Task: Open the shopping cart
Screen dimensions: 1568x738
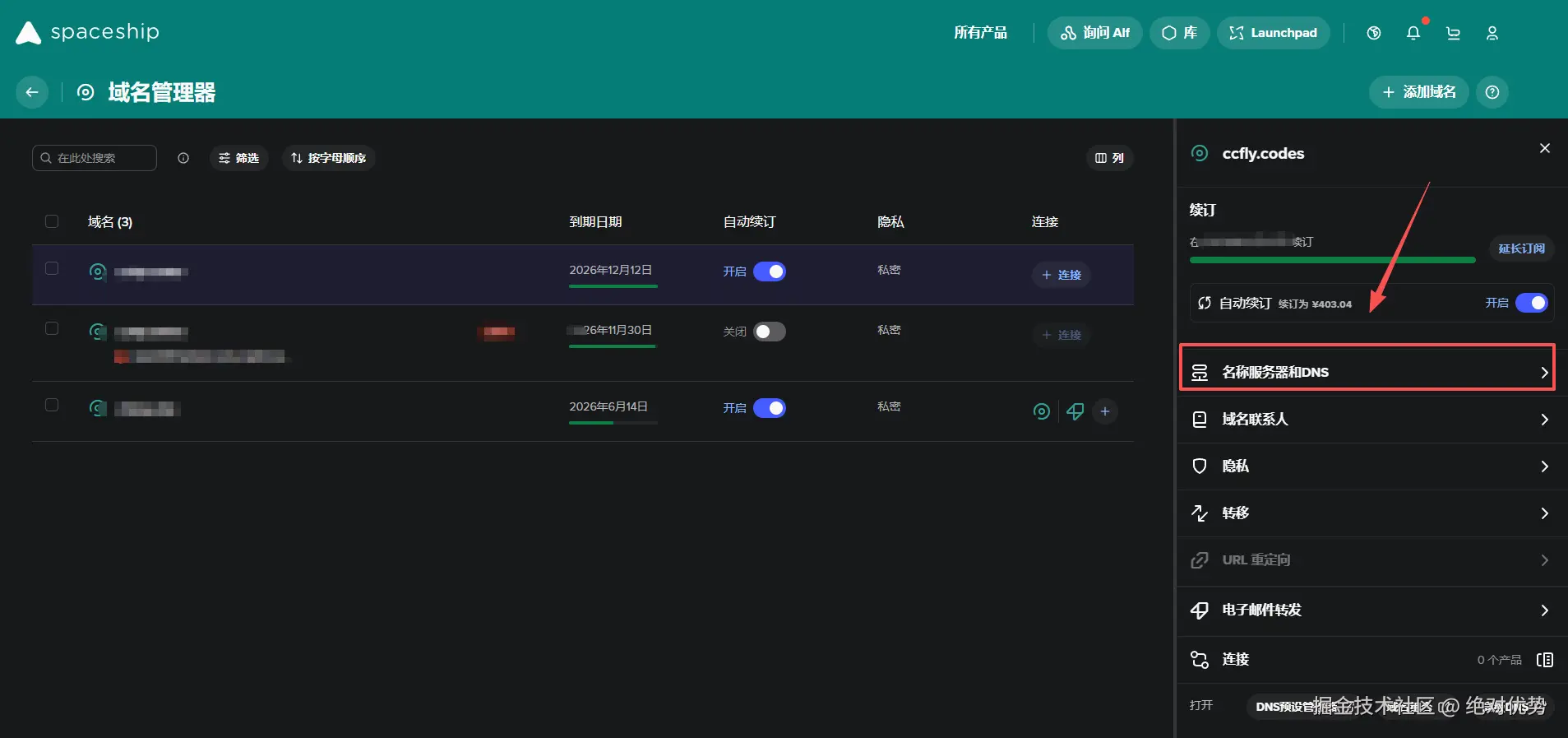Action: 1453,33
